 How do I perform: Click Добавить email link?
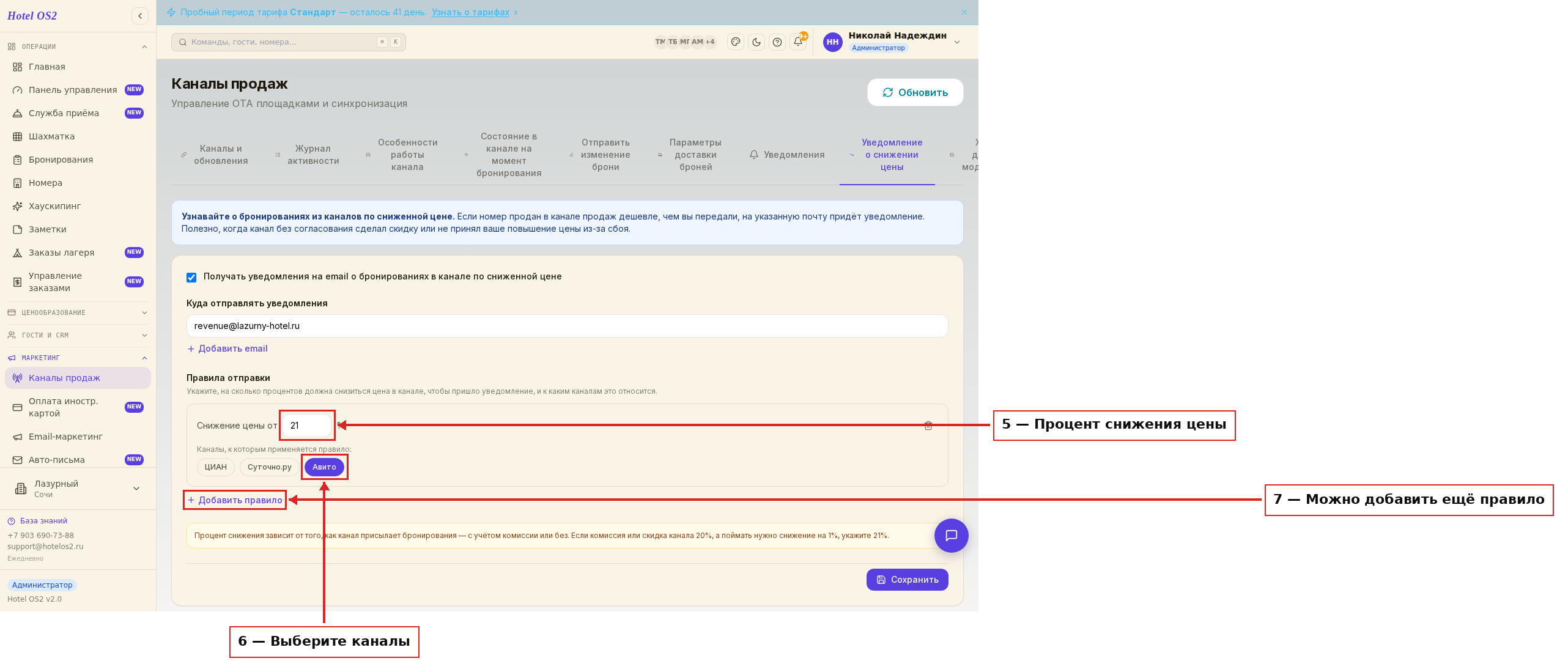[227, 349]
